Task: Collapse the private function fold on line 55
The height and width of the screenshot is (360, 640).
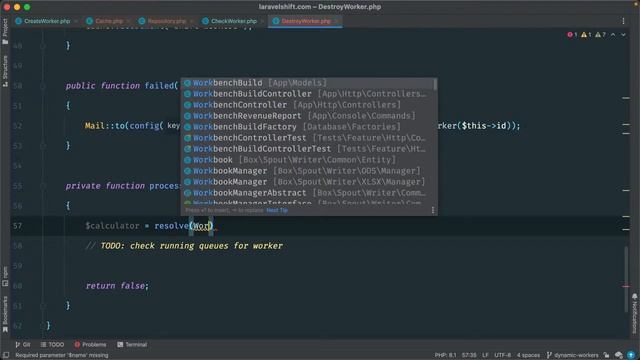Action: pyautogui.click(x=42, y=186)
